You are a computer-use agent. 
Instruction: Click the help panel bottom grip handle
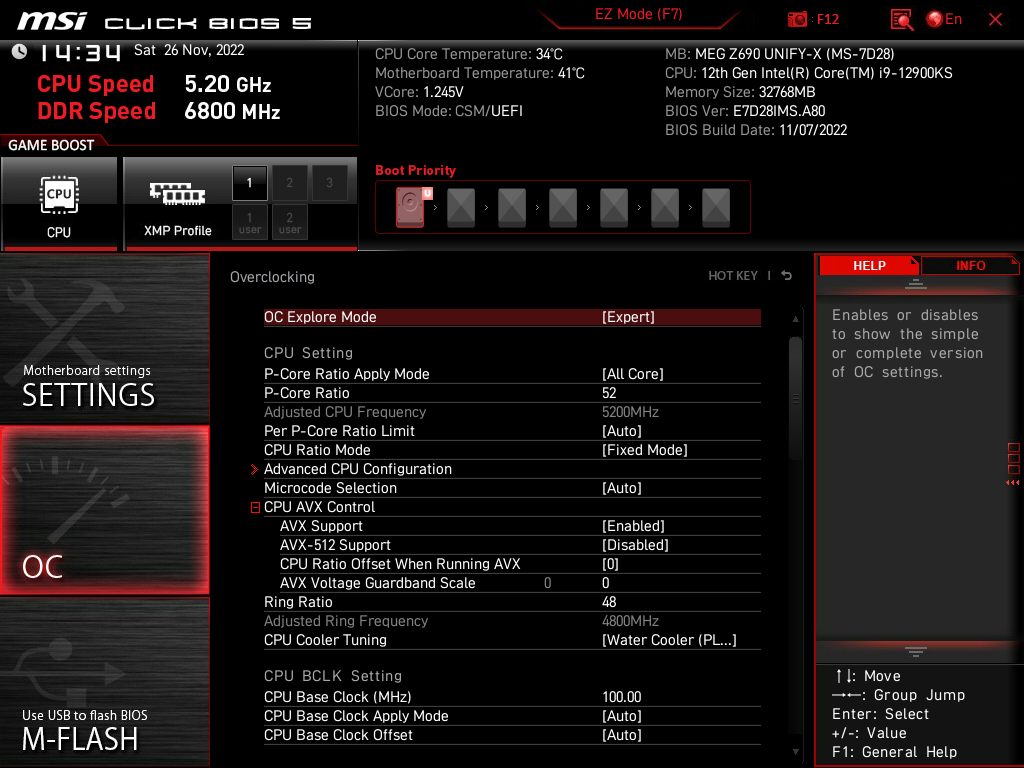pyautogui.click(x=916, y=652)
